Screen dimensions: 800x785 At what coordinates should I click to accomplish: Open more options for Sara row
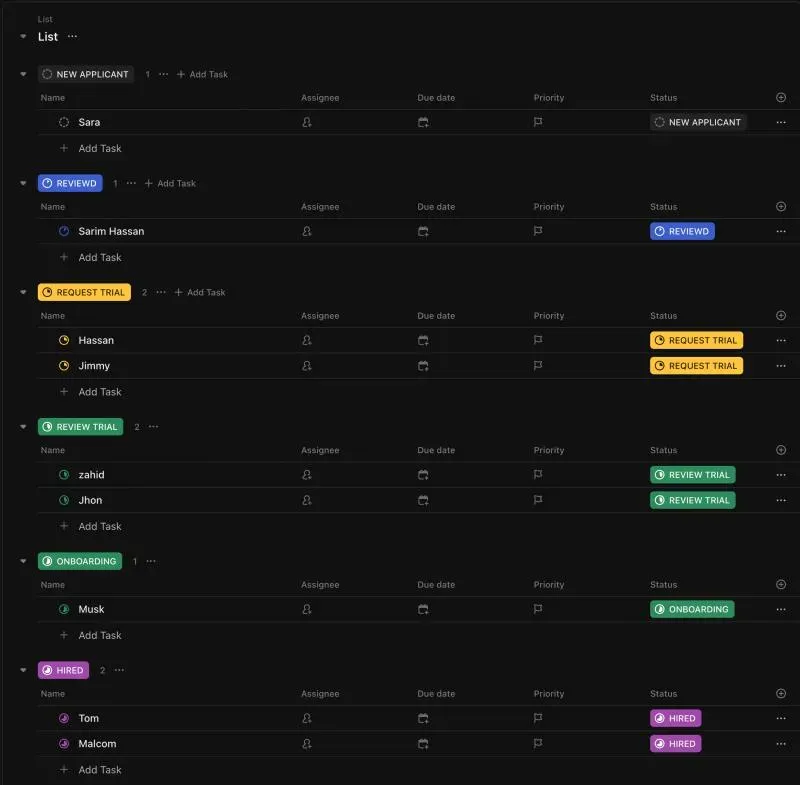tap(781, 122)
